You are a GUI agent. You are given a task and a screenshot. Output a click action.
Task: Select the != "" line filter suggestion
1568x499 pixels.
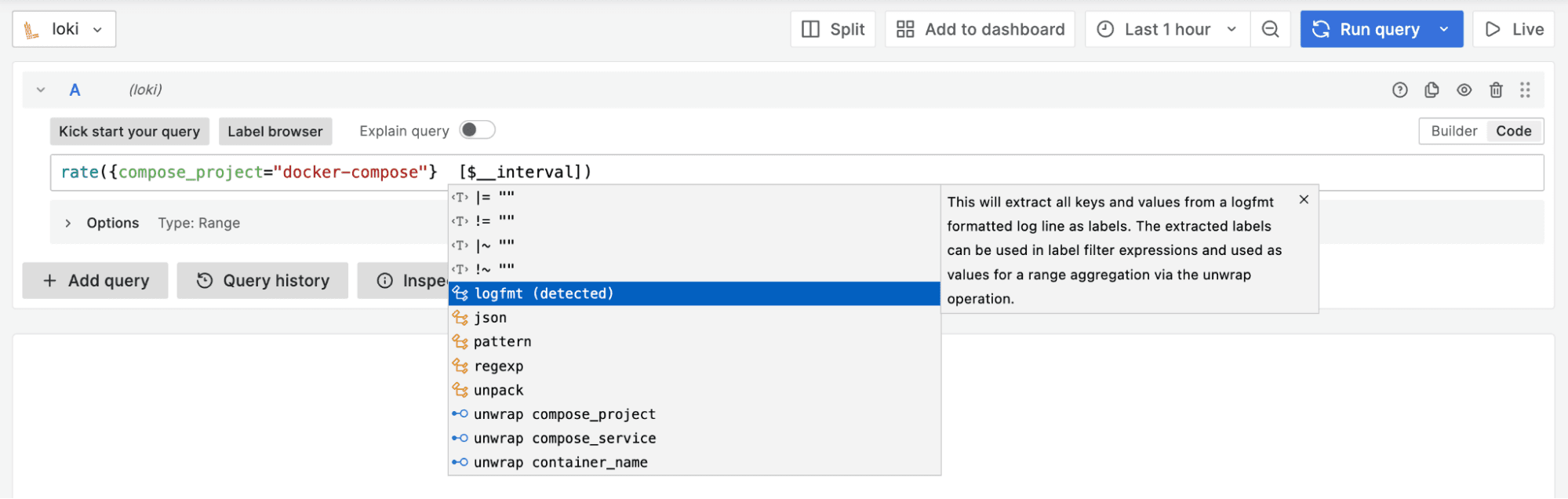[x=694, y=221]
